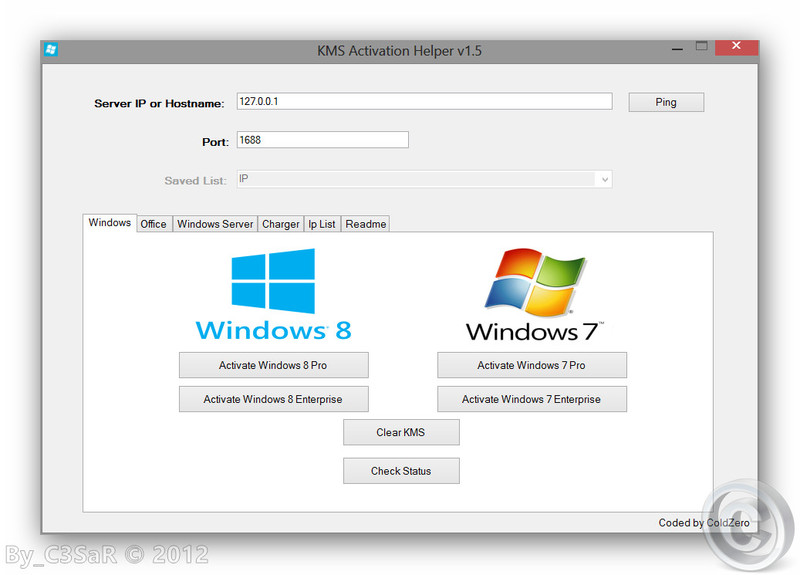This screenshot has width=800, height=575.
Task: Focus the Port input field
Action: (x=322, y=140)
